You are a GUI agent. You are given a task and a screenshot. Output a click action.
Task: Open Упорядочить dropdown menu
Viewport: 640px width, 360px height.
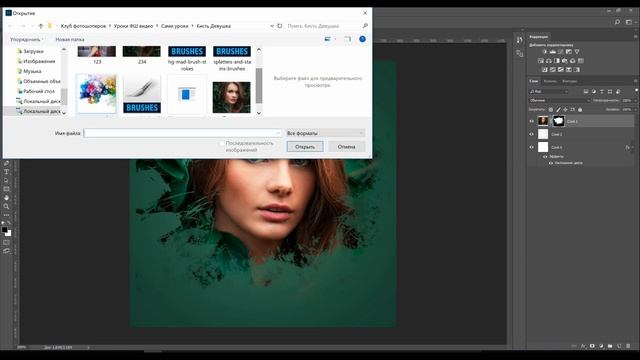click(27, 40)
